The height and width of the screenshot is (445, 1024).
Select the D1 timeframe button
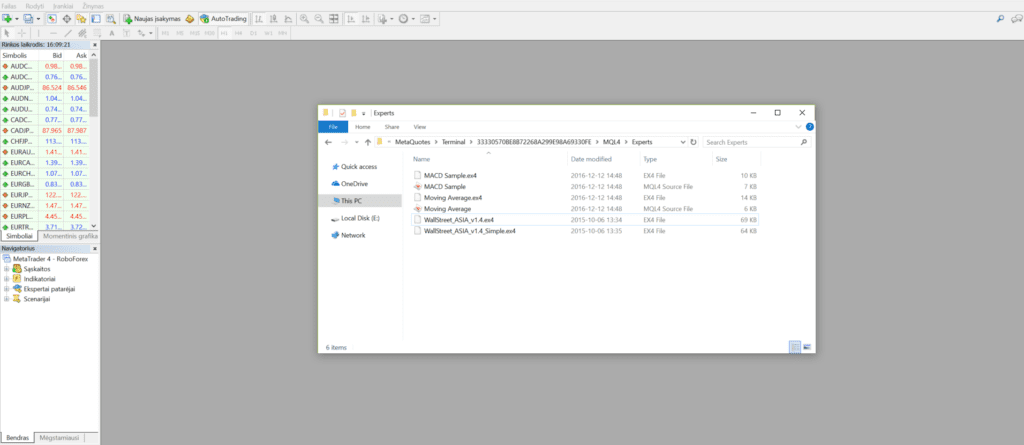(253, 33)
